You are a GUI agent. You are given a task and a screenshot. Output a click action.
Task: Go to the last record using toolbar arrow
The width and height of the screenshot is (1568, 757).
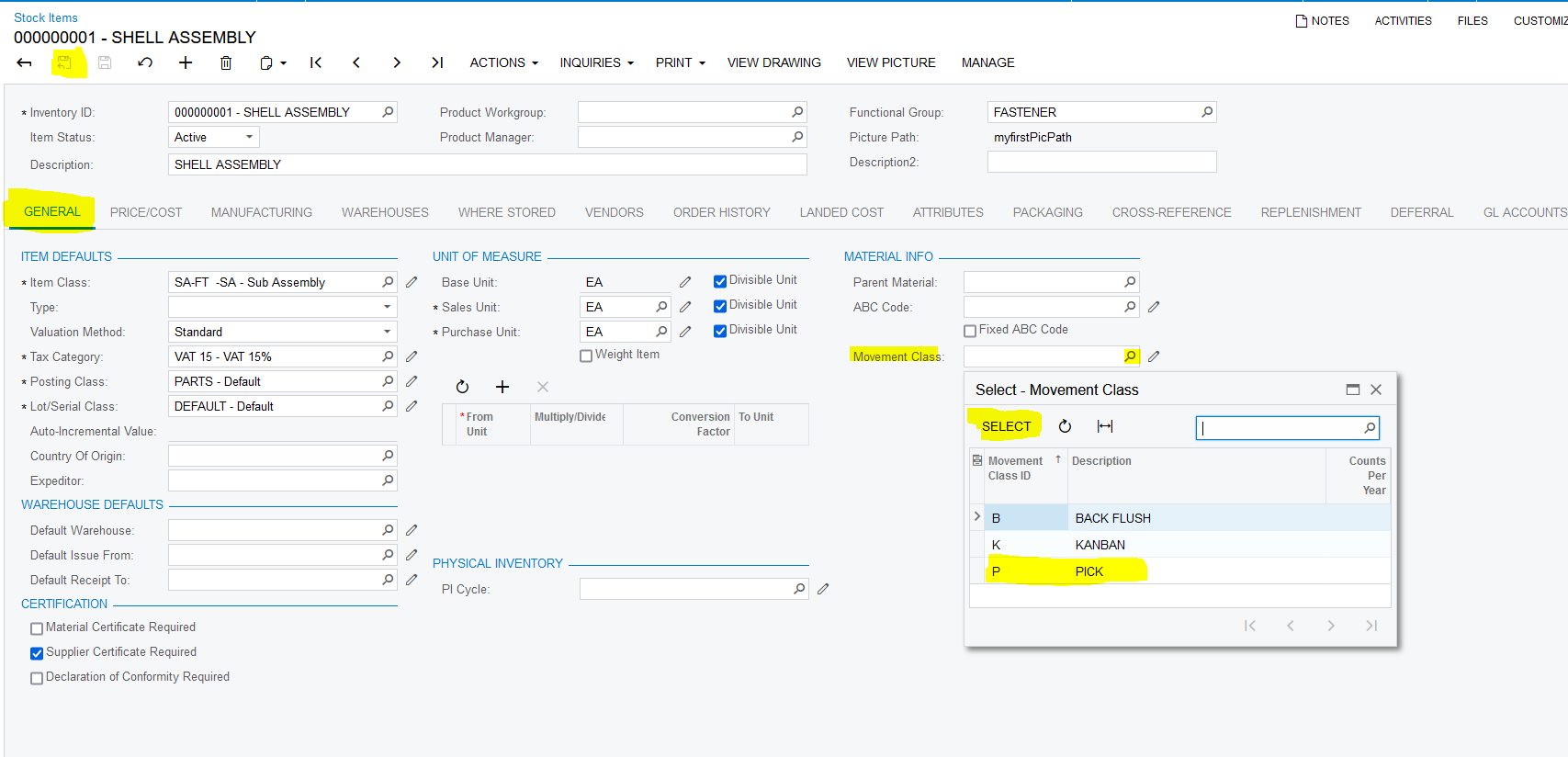437,62
